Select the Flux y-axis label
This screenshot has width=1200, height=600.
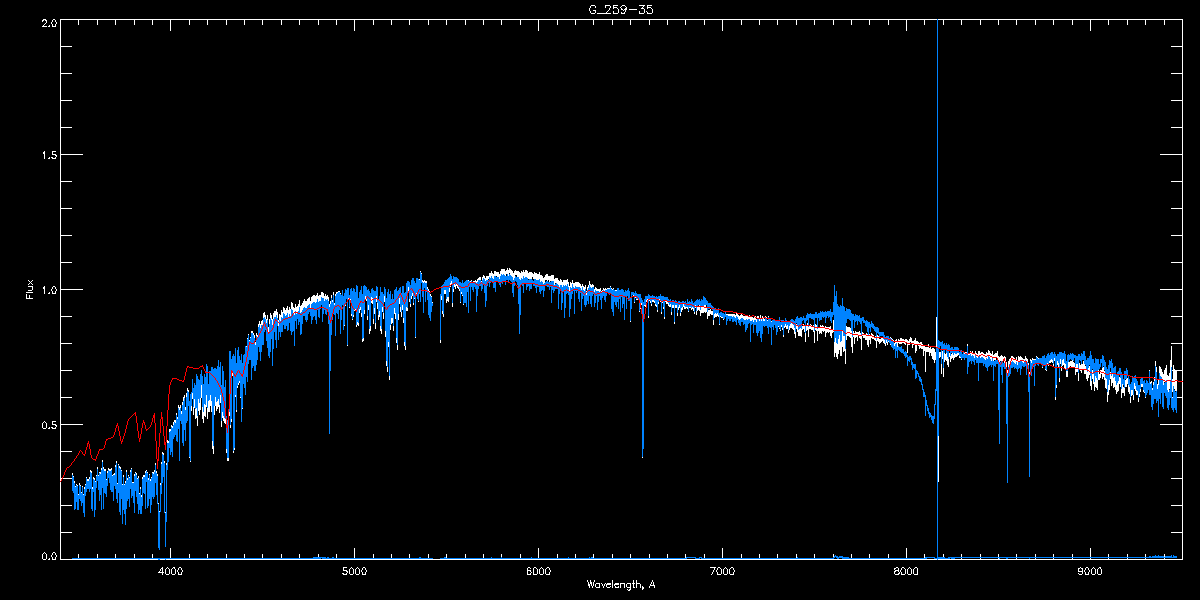[x=30, y=291]
